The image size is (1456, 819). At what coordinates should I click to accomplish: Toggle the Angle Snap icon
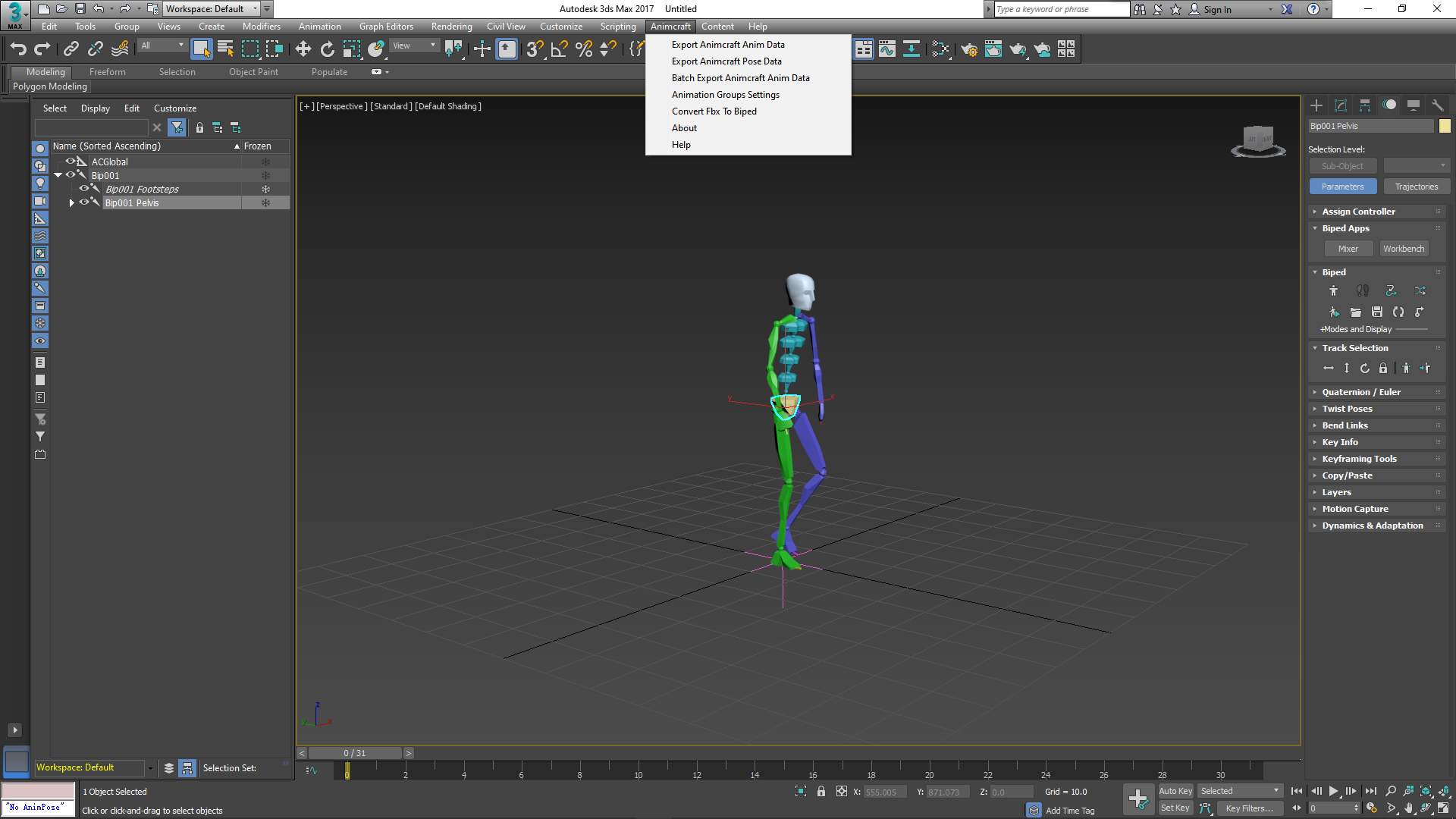pos(559,49)
